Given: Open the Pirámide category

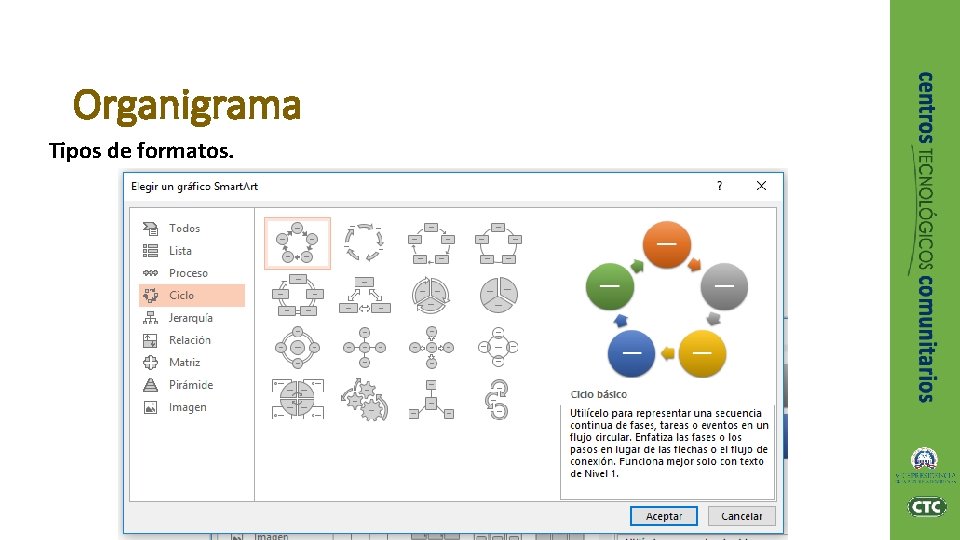Looking at the screenshot, I should click(192, 384).
